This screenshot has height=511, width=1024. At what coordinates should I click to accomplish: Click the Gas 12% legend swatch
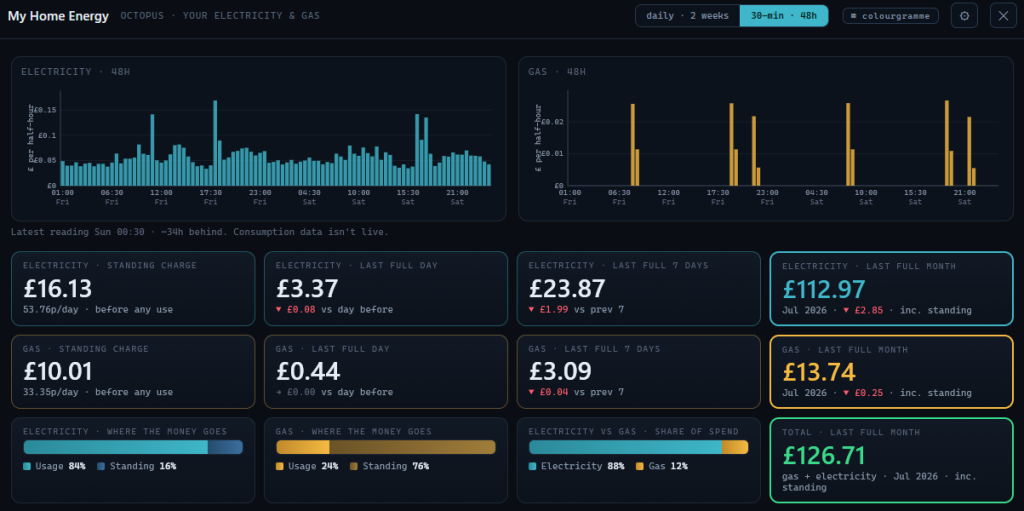[640, 467]
